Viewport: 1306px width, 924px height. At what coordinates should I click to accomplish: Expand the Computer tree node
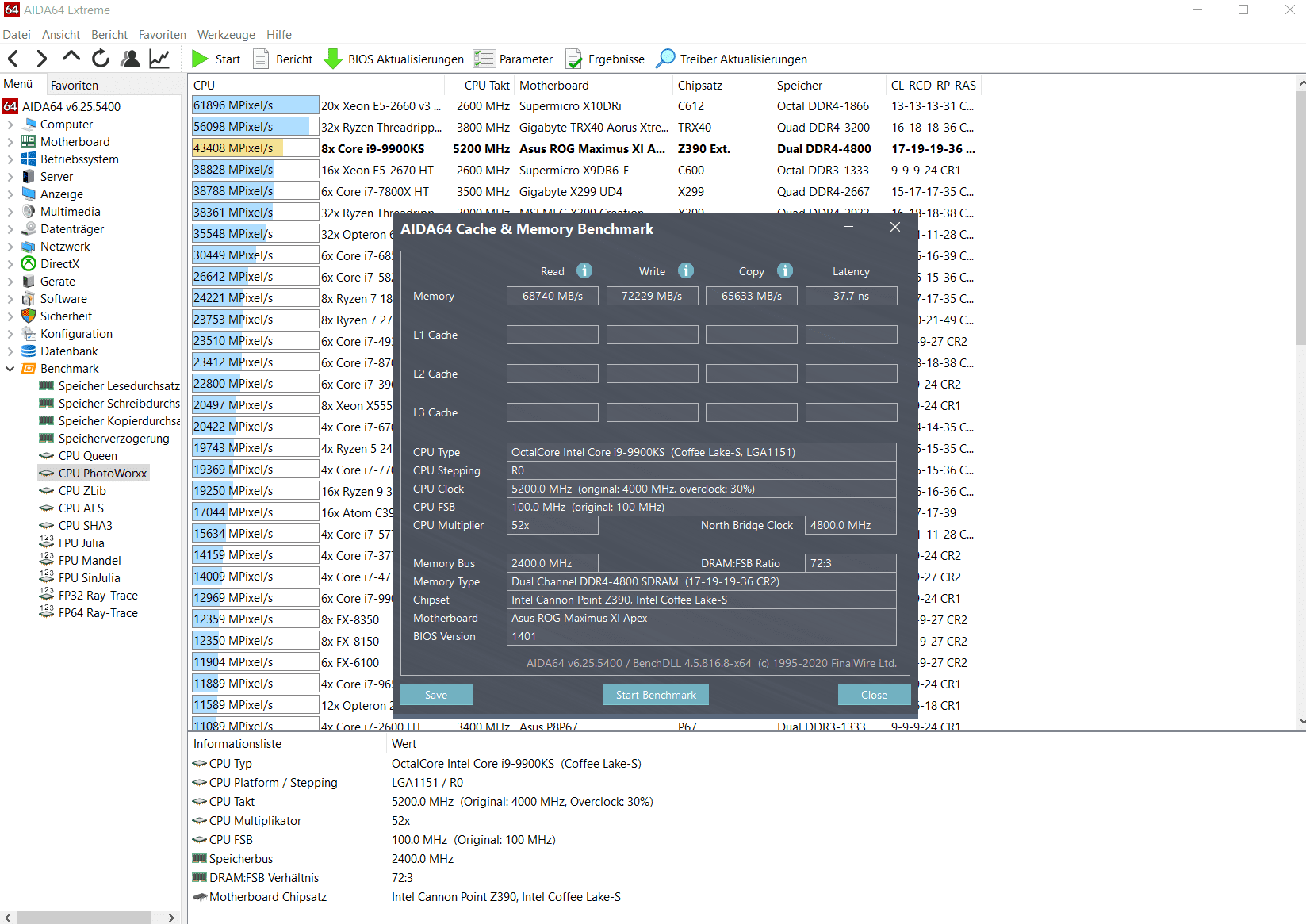(10, 124)
